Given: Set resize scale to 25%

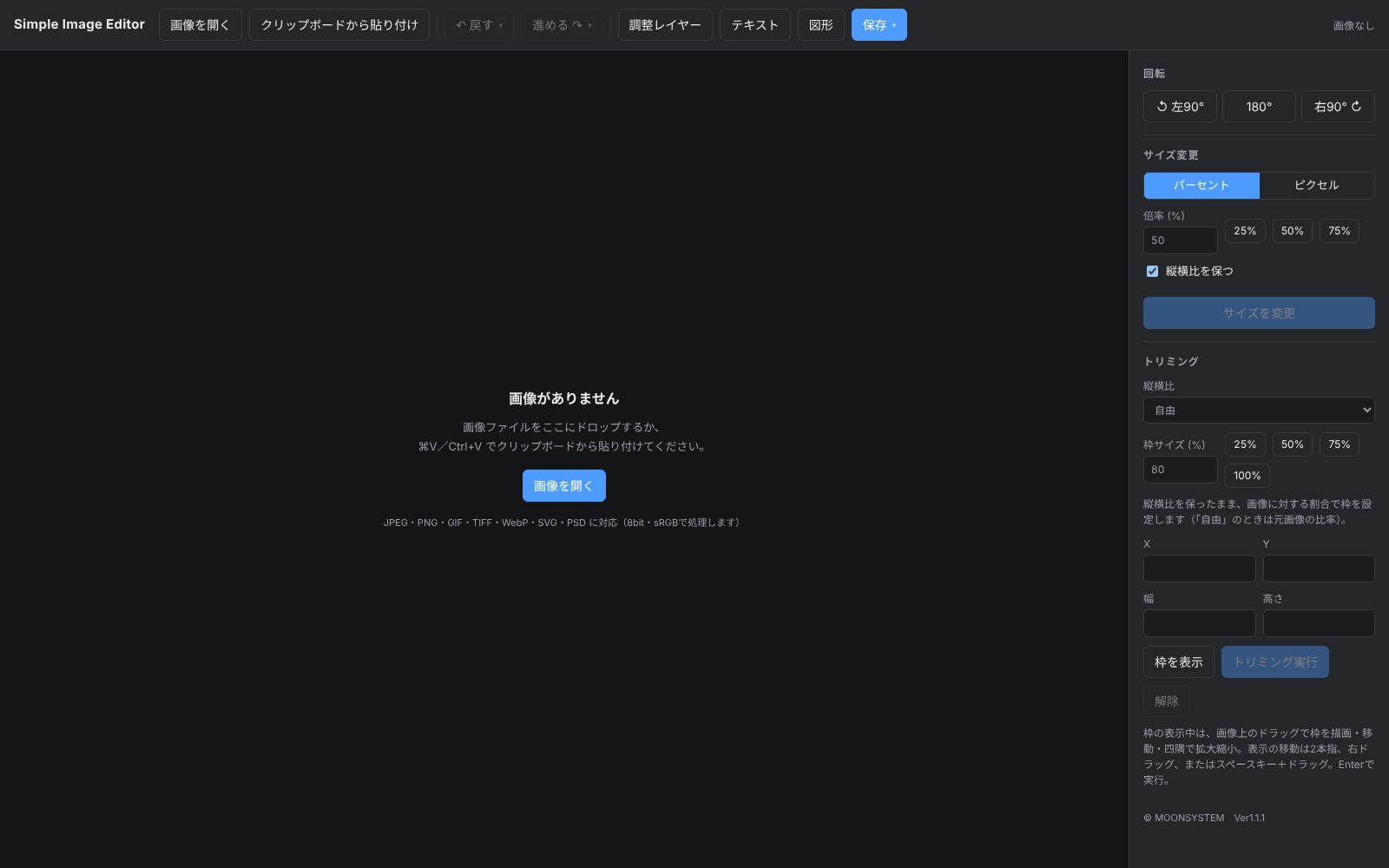Looking at the screenshot, I should (x=1245, y=231).
